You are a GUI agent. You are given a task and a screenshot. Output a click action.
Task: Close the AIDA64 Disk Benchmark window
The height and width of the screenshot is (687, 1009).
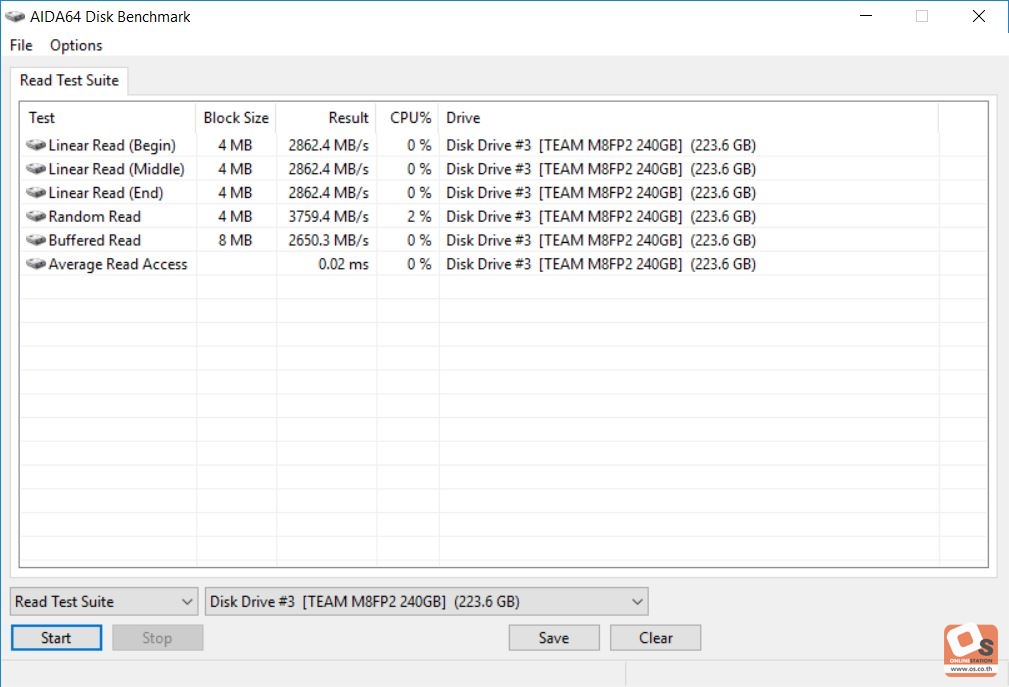click(x=979, y=16)
